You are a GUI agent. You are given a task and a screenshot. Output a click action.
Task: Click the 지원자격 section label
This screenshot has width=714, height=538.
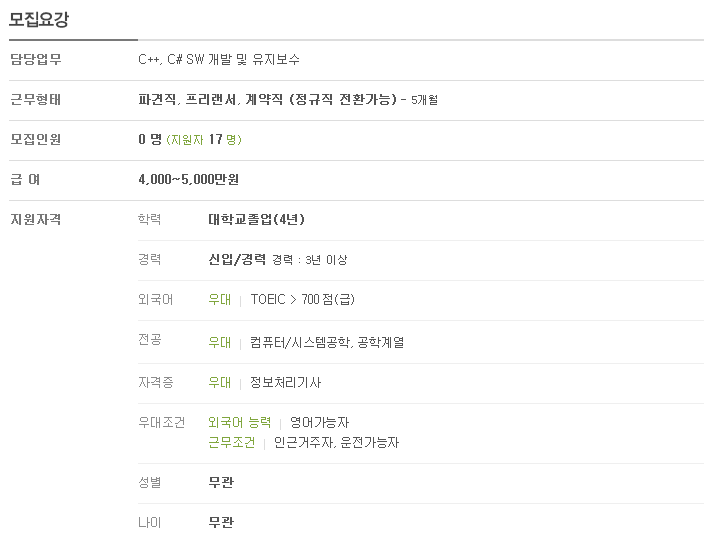coord(36,220)
